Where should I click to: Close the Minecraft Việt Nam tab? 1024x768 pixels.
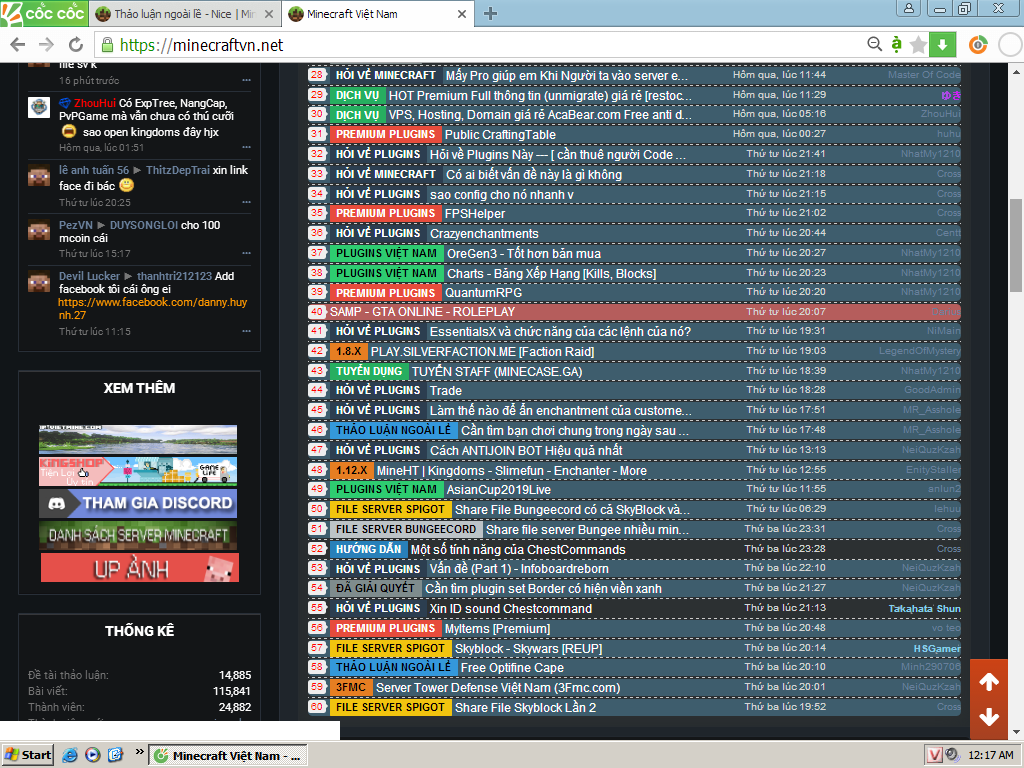(x=462, y=14)
